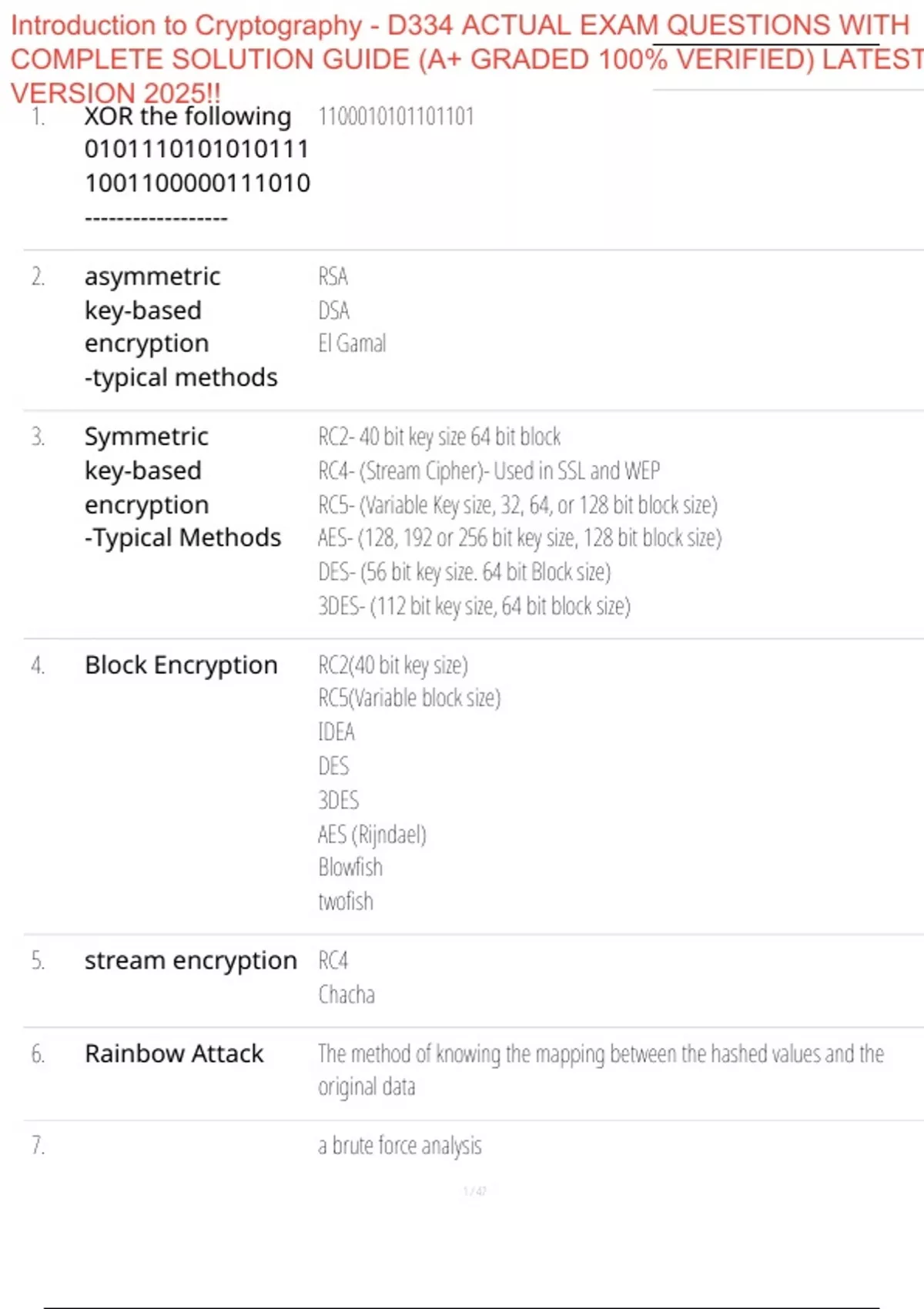Click the '3DES- (112 bit key size' line
The image size is (924, 1309).
coord(474,606)
